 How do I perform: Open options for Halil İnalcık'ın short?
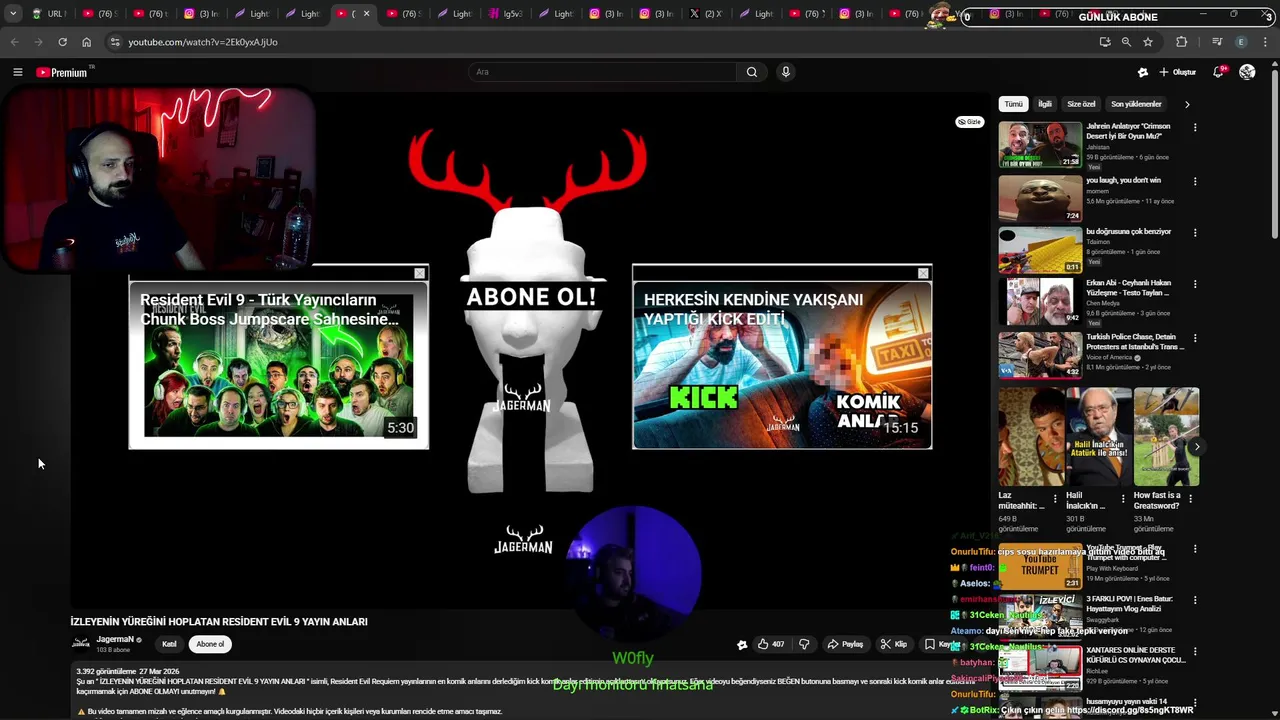point(1123,498)
